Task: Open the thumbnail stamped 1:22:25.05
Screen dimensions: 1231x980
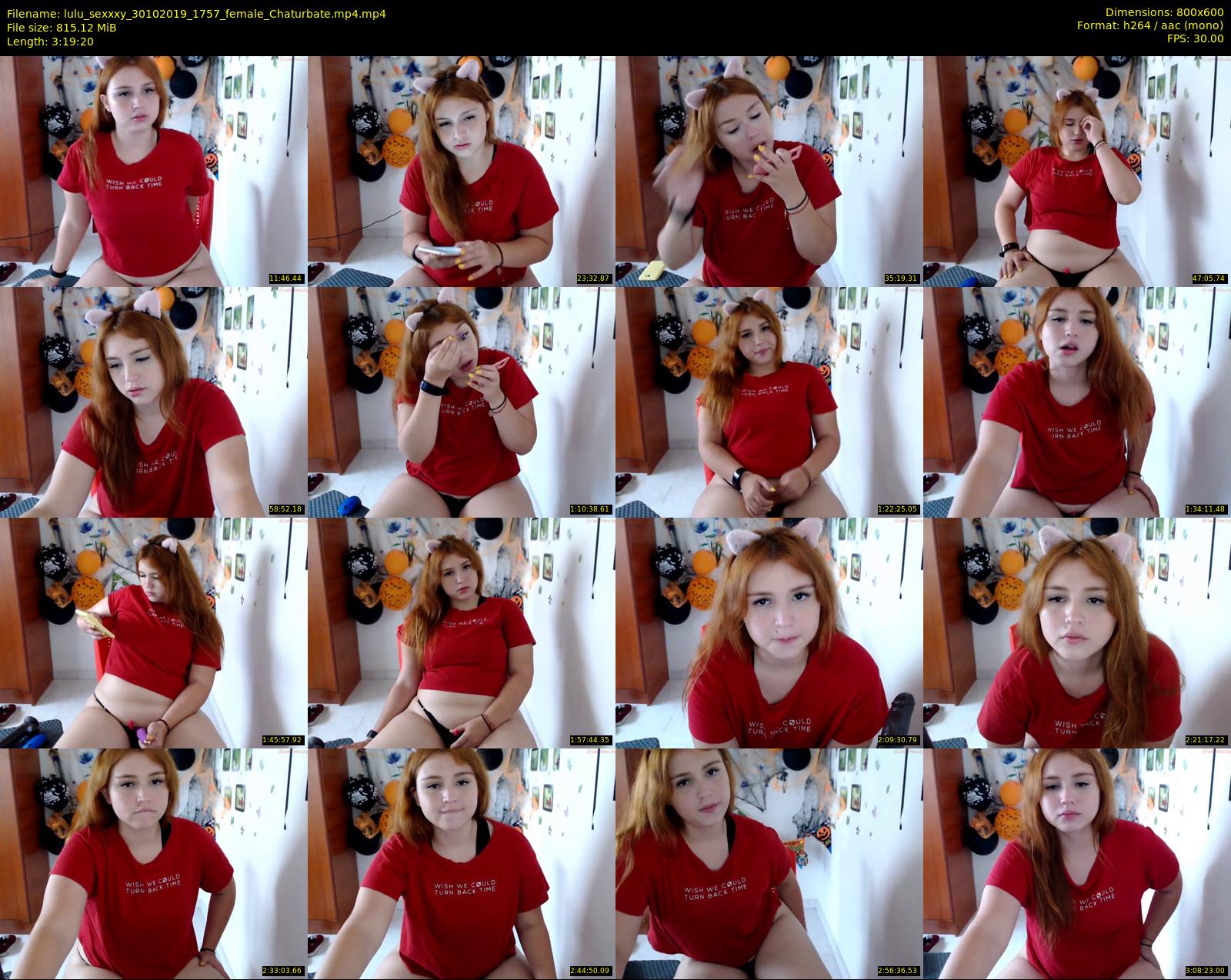Action: pos(769,402)
